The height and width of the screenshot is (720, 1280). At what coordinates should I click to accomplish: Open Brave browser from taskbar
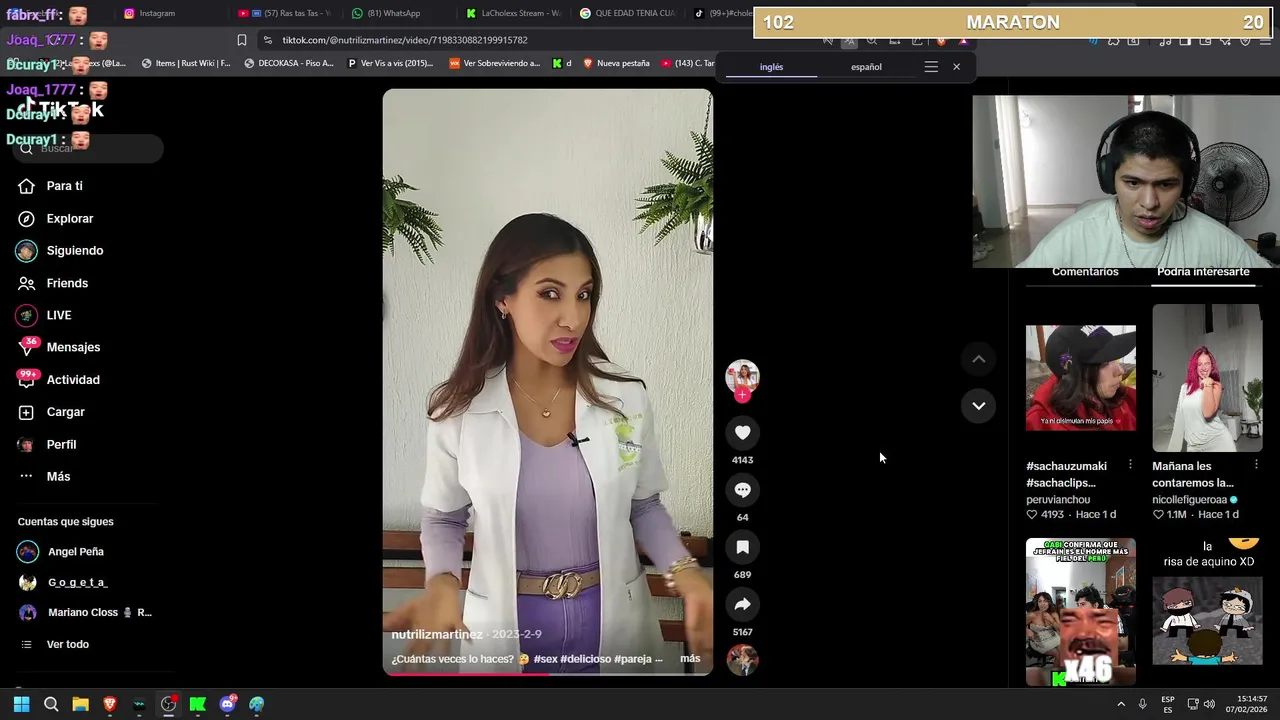click(110, 704)
